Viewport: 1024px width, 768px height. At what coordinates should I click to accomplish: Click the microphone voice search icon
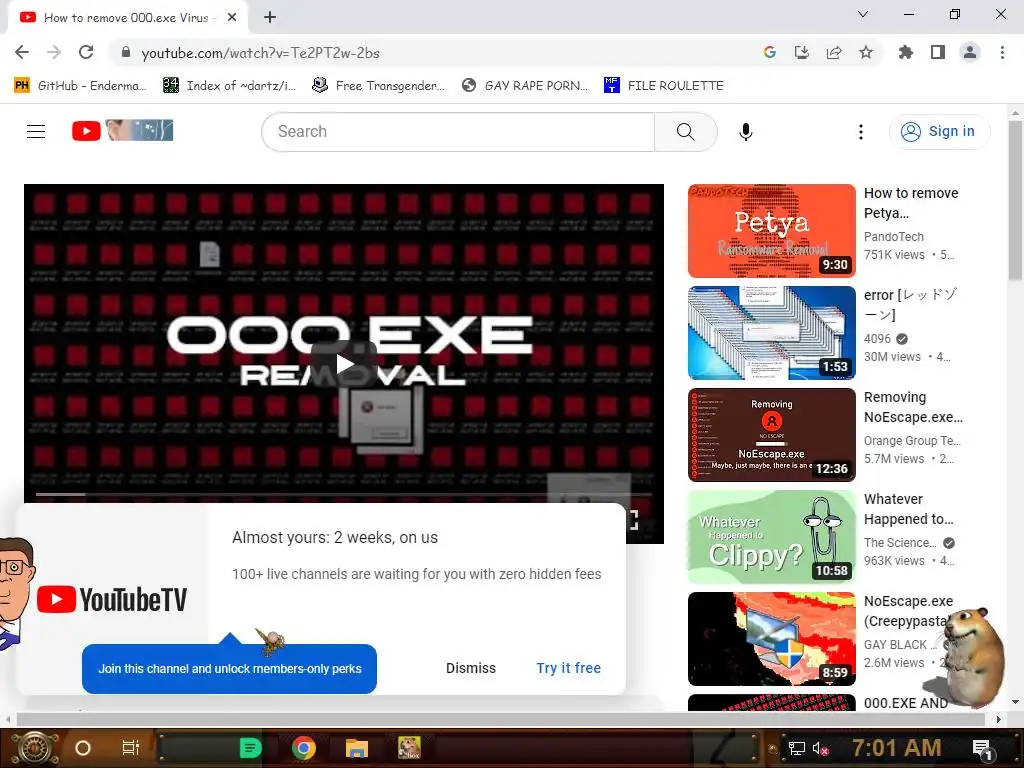(x=745, y=132)
